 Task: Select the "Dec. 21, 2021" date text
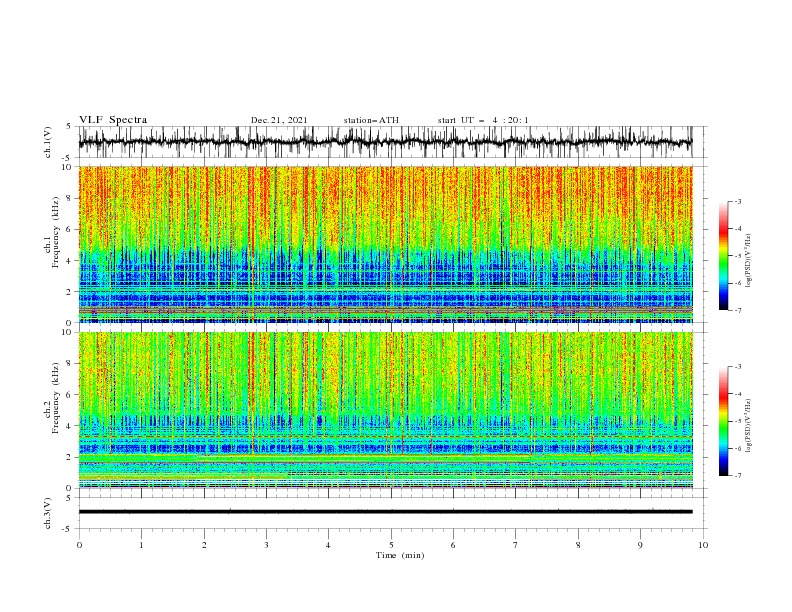279,120
